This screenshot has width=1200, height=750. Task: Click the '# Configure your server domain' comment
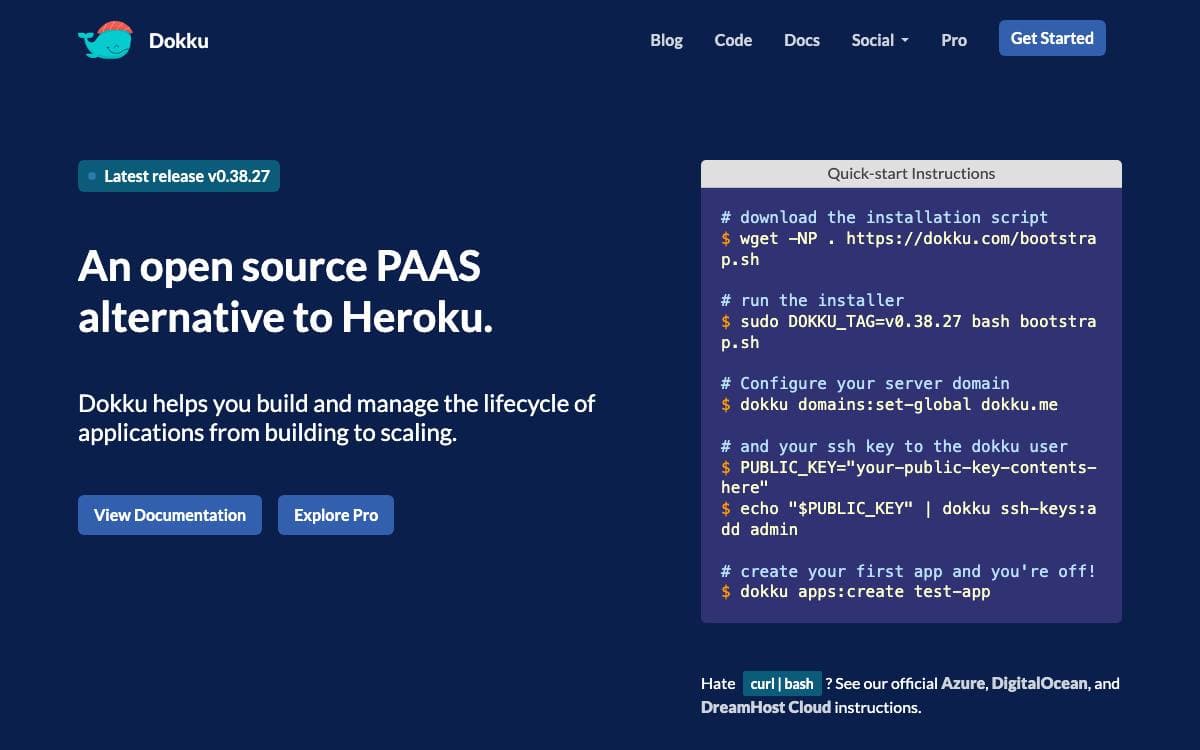(x=865, y=383)
